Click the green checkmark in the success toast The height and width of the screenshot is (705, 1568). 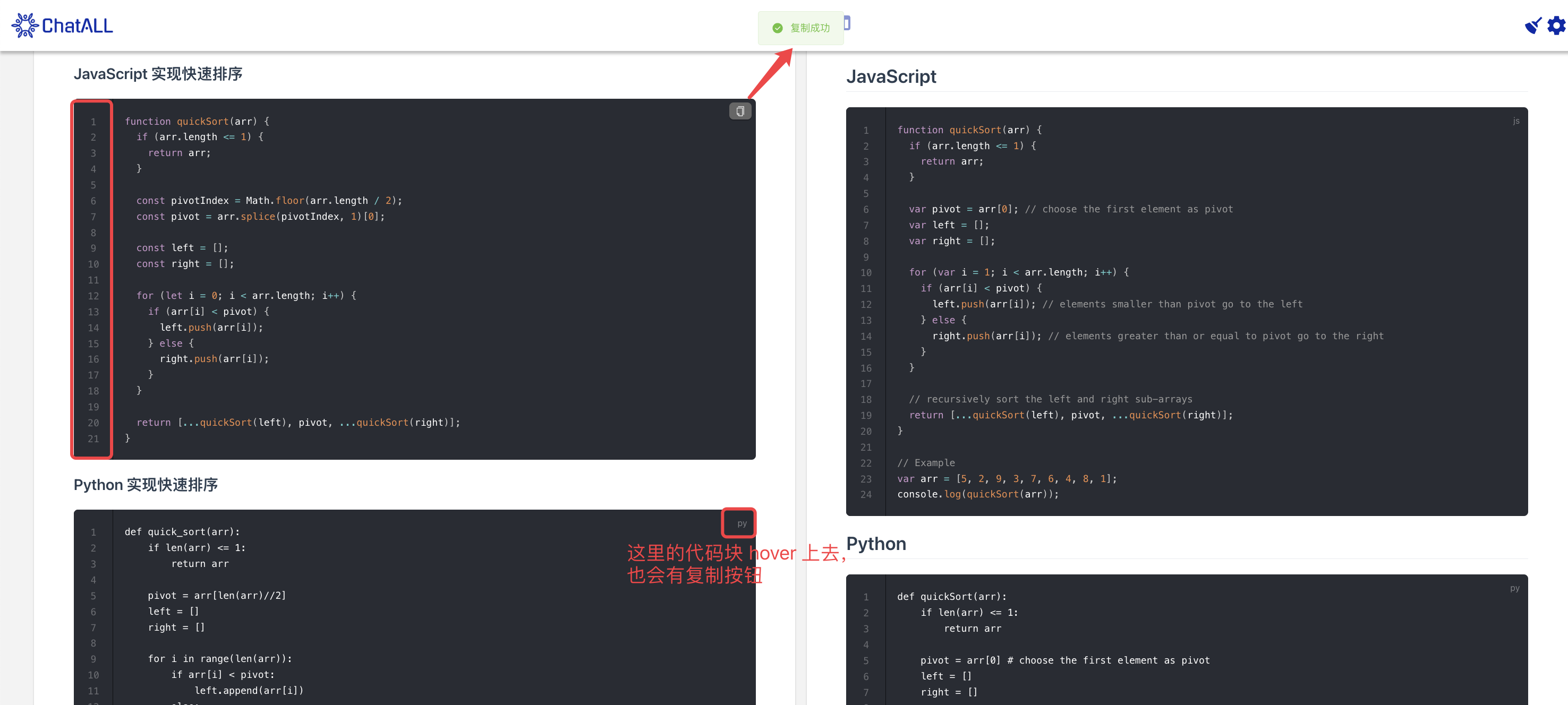tap(777, 28)
